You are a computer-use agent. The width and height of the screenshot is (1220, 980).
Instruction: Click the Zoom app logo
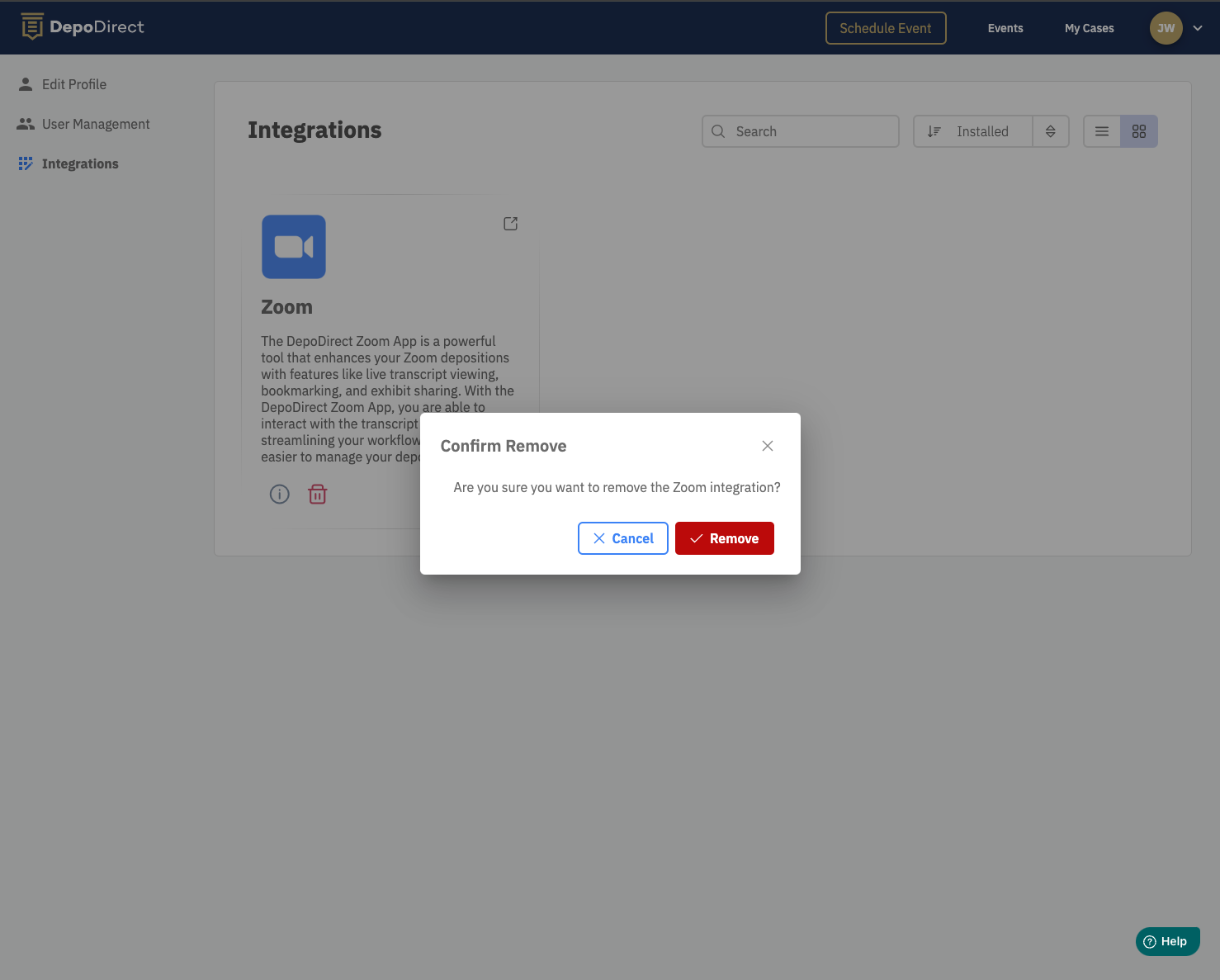(x=294, y=247)
